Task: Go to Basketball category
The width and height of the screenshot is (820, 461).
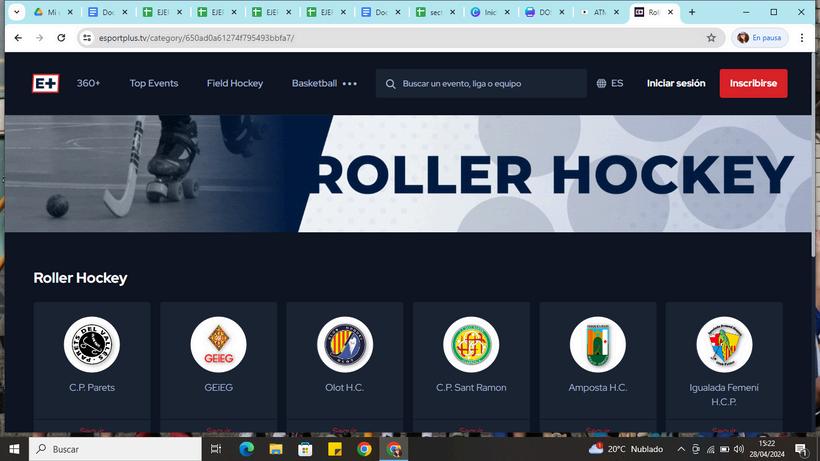Action: (x=314, y=83)
